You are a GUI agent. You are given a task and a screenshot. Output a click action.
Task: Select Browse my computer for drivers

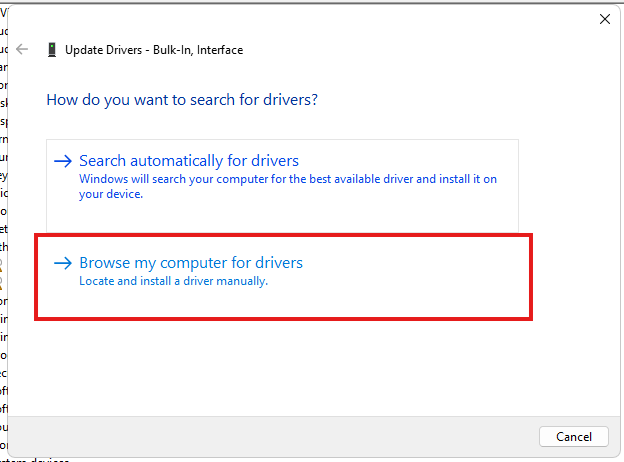click(x=283, y=277)
